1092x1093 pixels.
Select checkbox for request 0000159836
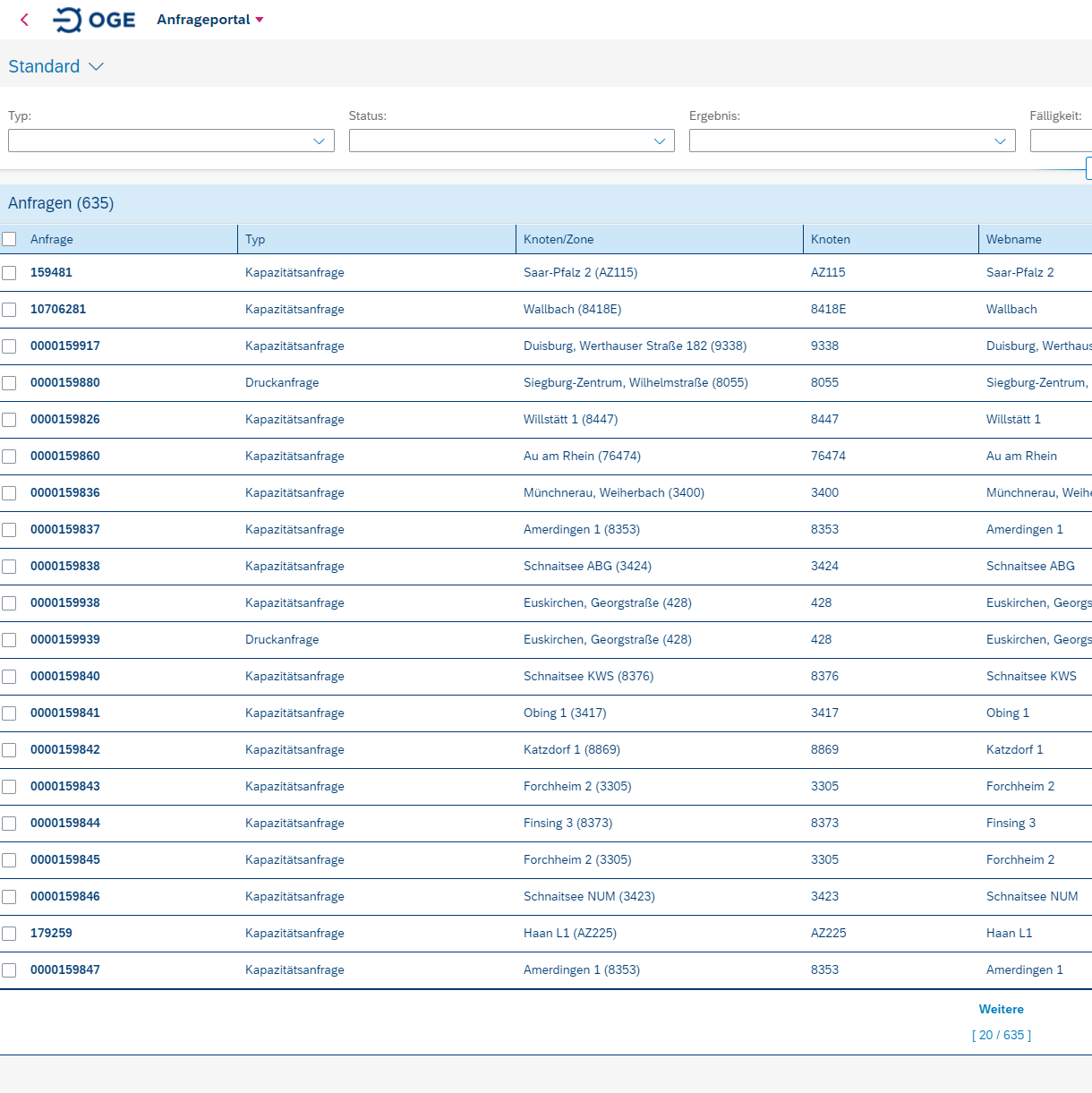click(9, 493)
